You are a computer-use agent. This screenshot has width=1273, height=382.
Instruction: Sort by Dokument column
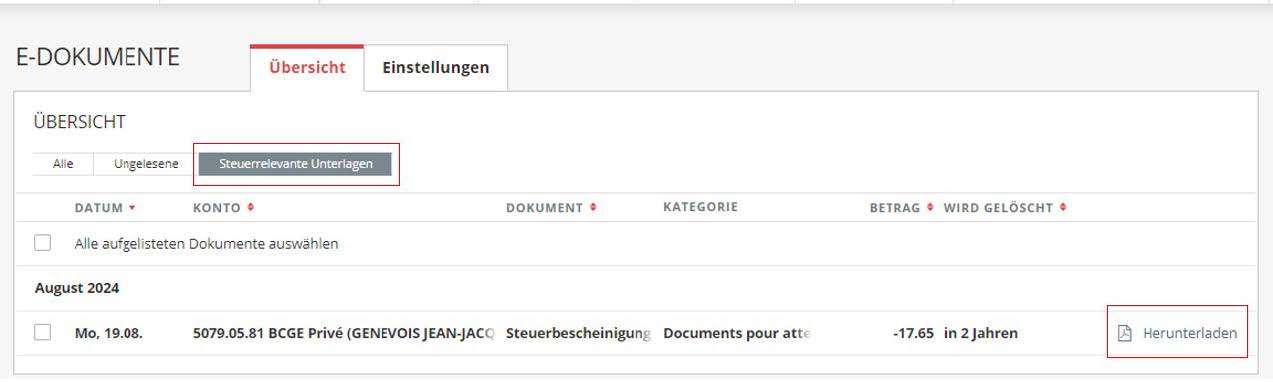(551, 208)
